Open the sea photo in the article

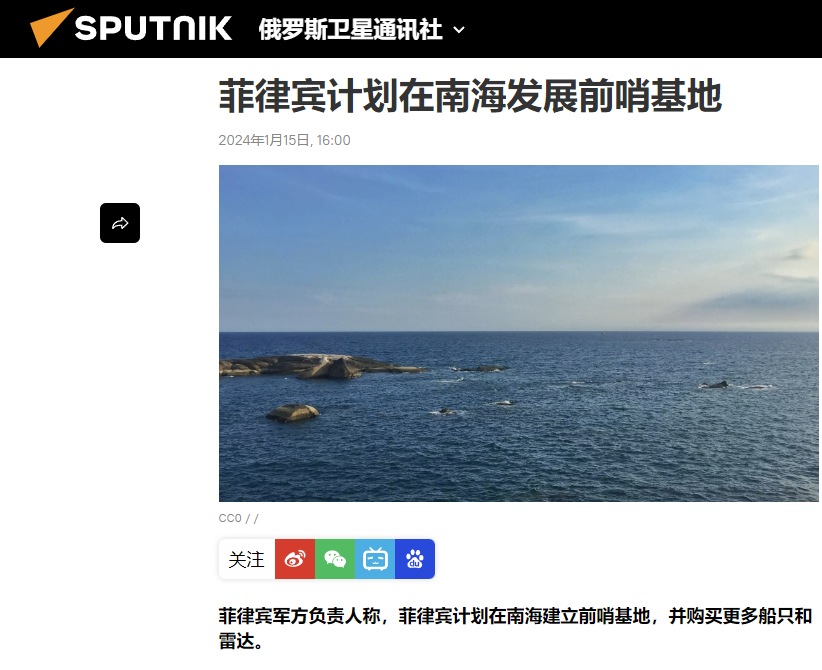[518, 333]
